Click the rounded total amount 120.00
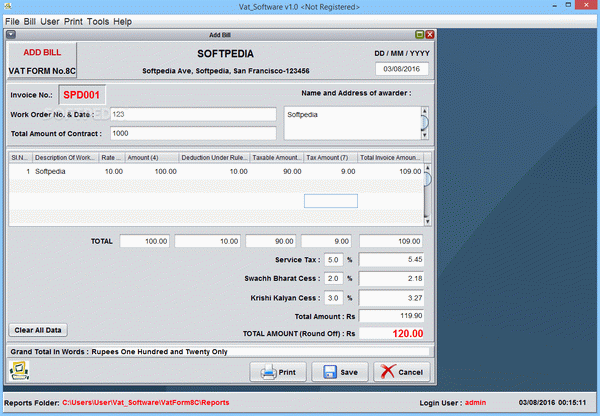 [x=391, y=333]
